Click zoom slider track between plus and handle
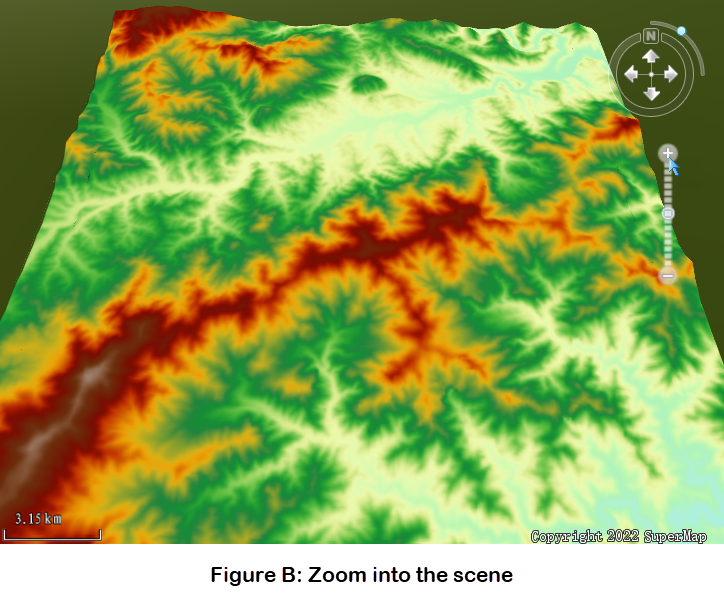The height and width of the screenshot is (602, 724). point(668,185)
